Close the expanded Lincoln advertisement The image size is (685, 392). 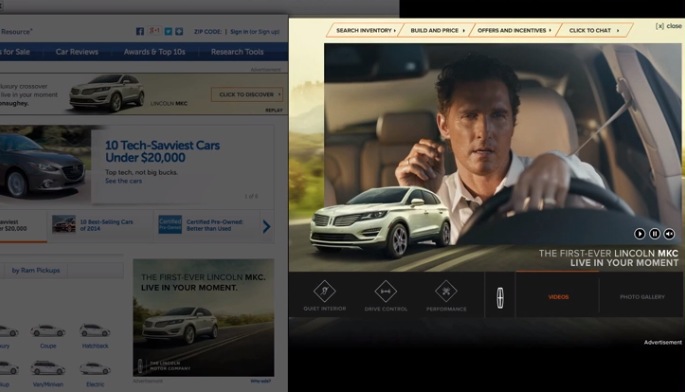click(x=668, y=26)
